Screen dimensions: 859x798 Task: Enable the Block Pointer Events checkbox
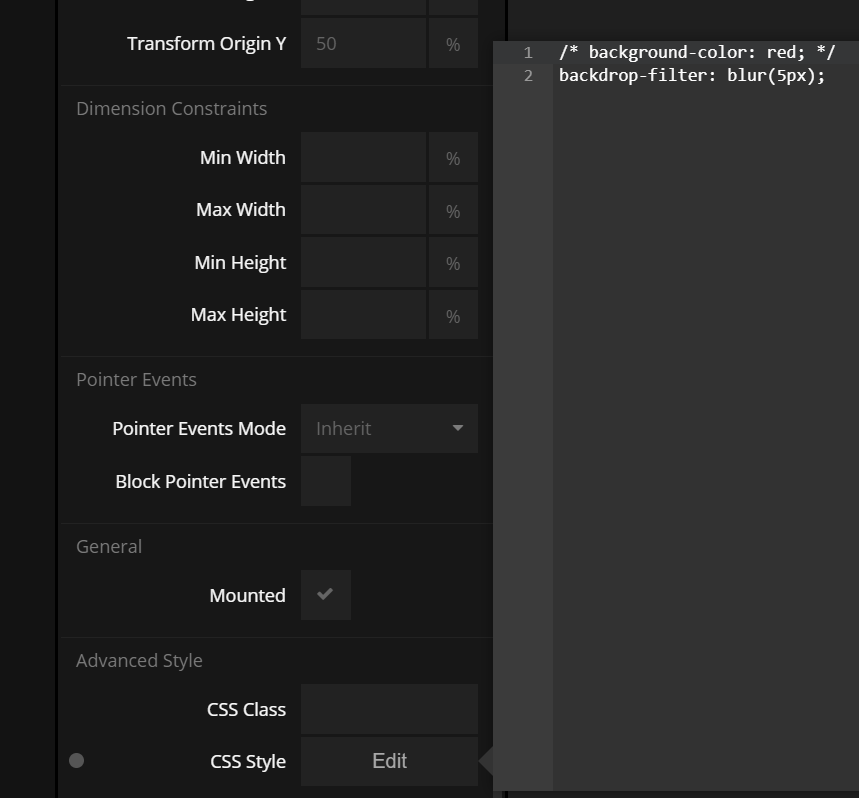pos(325,481)
